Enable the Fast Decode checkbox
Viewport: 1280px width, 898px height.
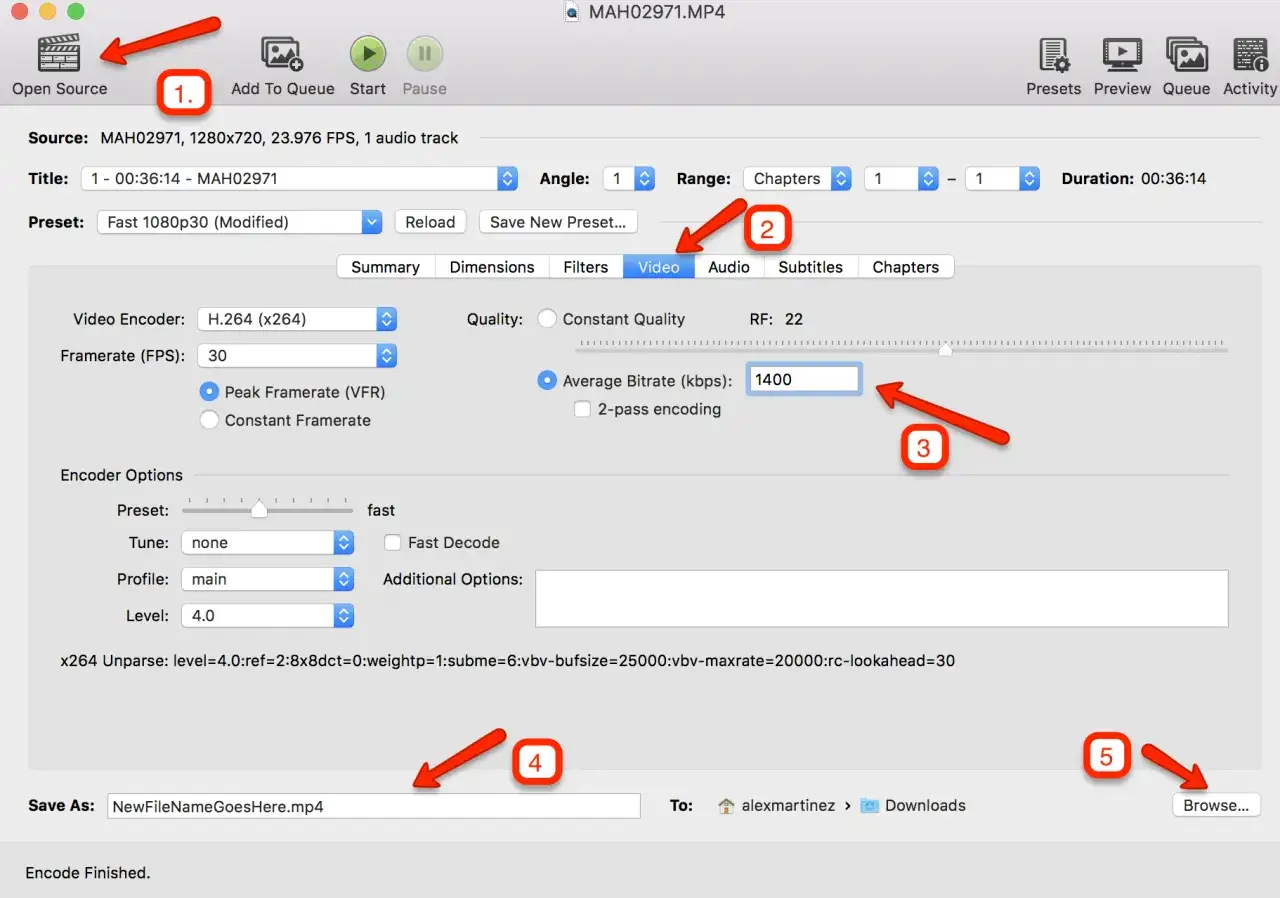point(392,542)
